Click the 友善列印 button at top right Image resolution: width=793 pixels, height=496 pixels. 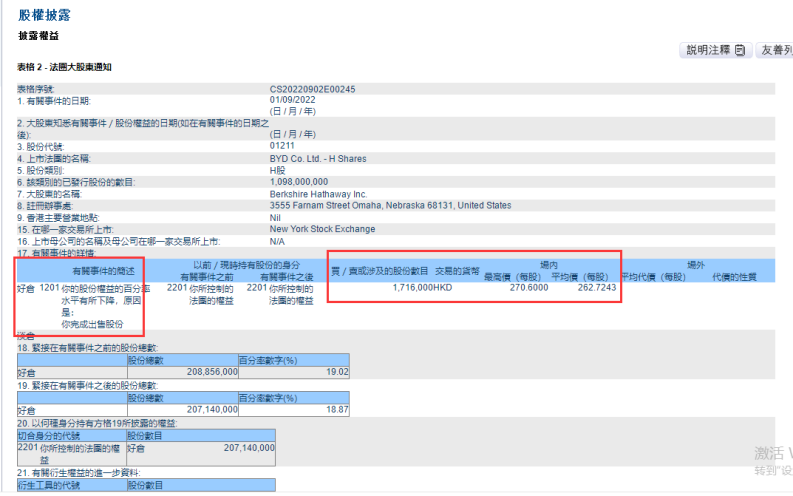tap(774, 50)
